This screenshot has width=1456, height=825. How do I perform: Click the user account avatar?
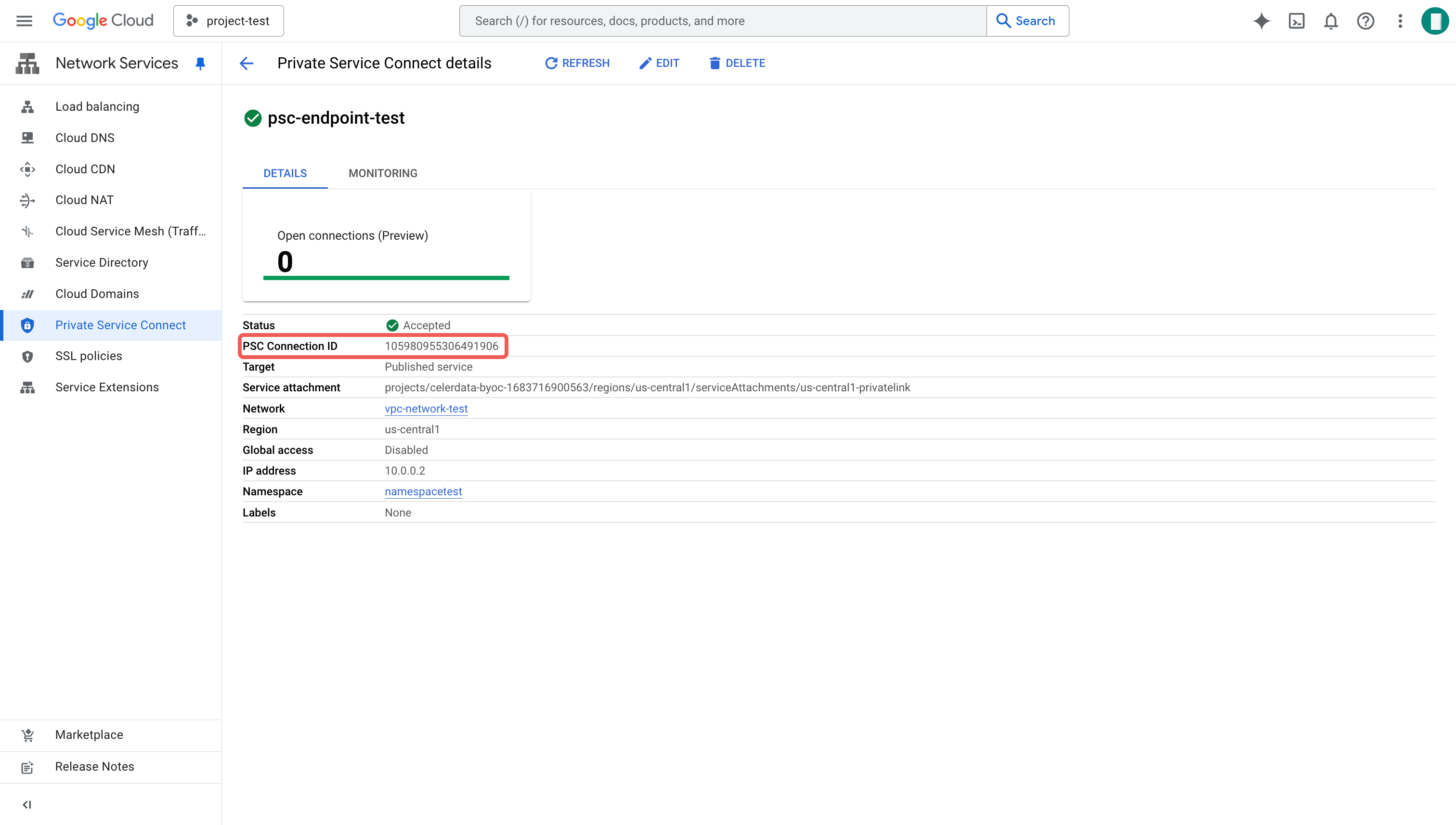[x=1434, y=21]
